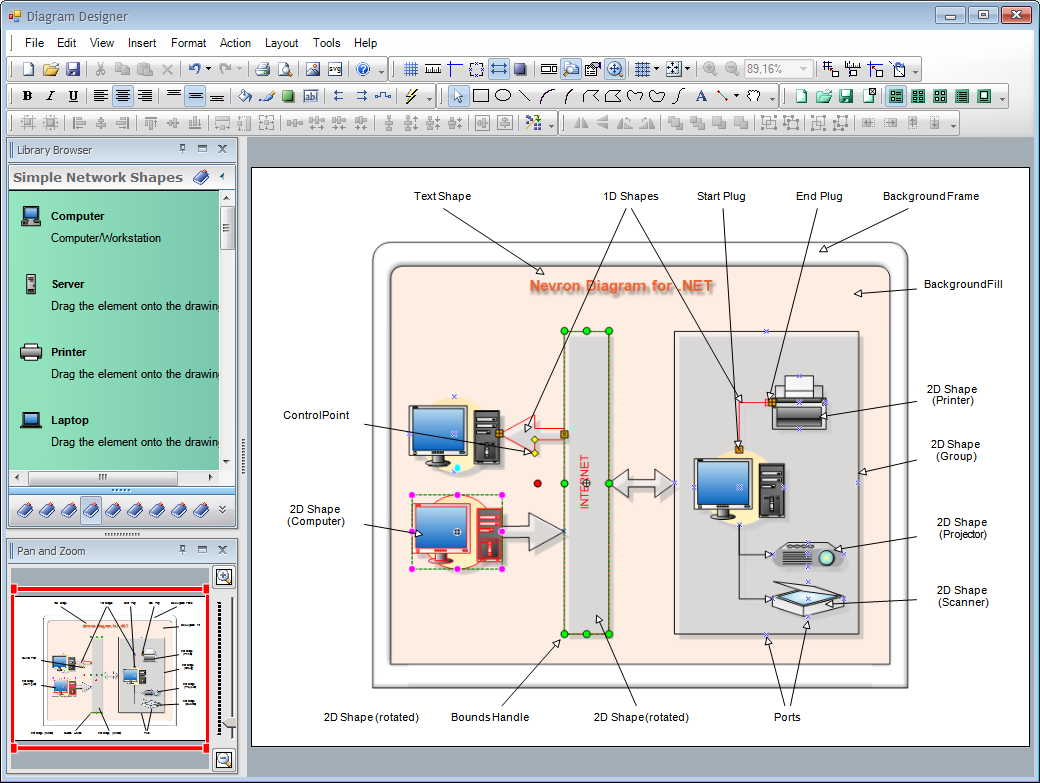Click the library list vertical scrollbar thumb
Image resolution: width=1040 pixels, height=783 pixels.
click(227, 227)
